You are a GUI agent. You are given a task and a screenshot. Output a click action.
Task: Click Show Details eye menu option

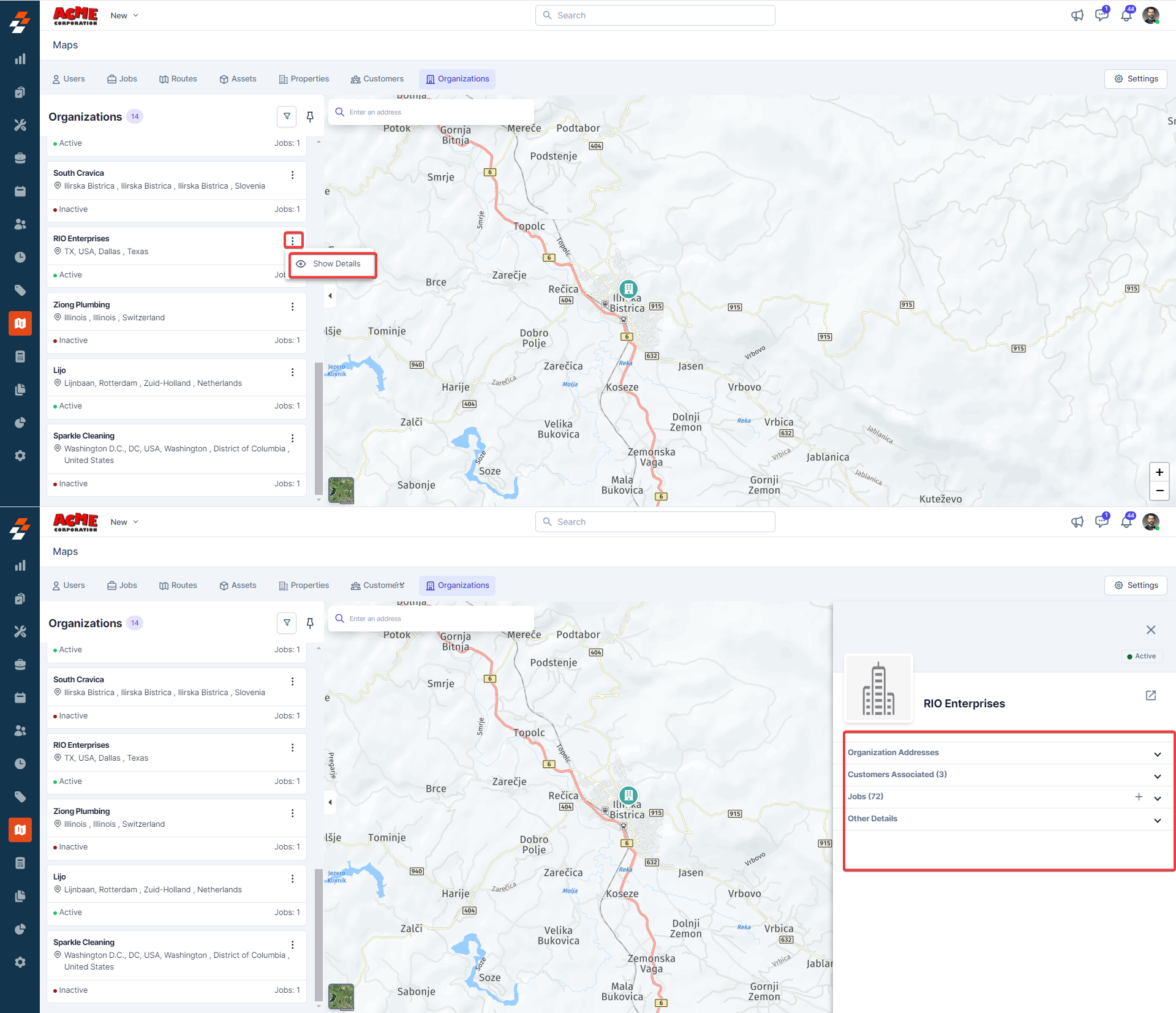pyautogui.click(x=333, y=264)
